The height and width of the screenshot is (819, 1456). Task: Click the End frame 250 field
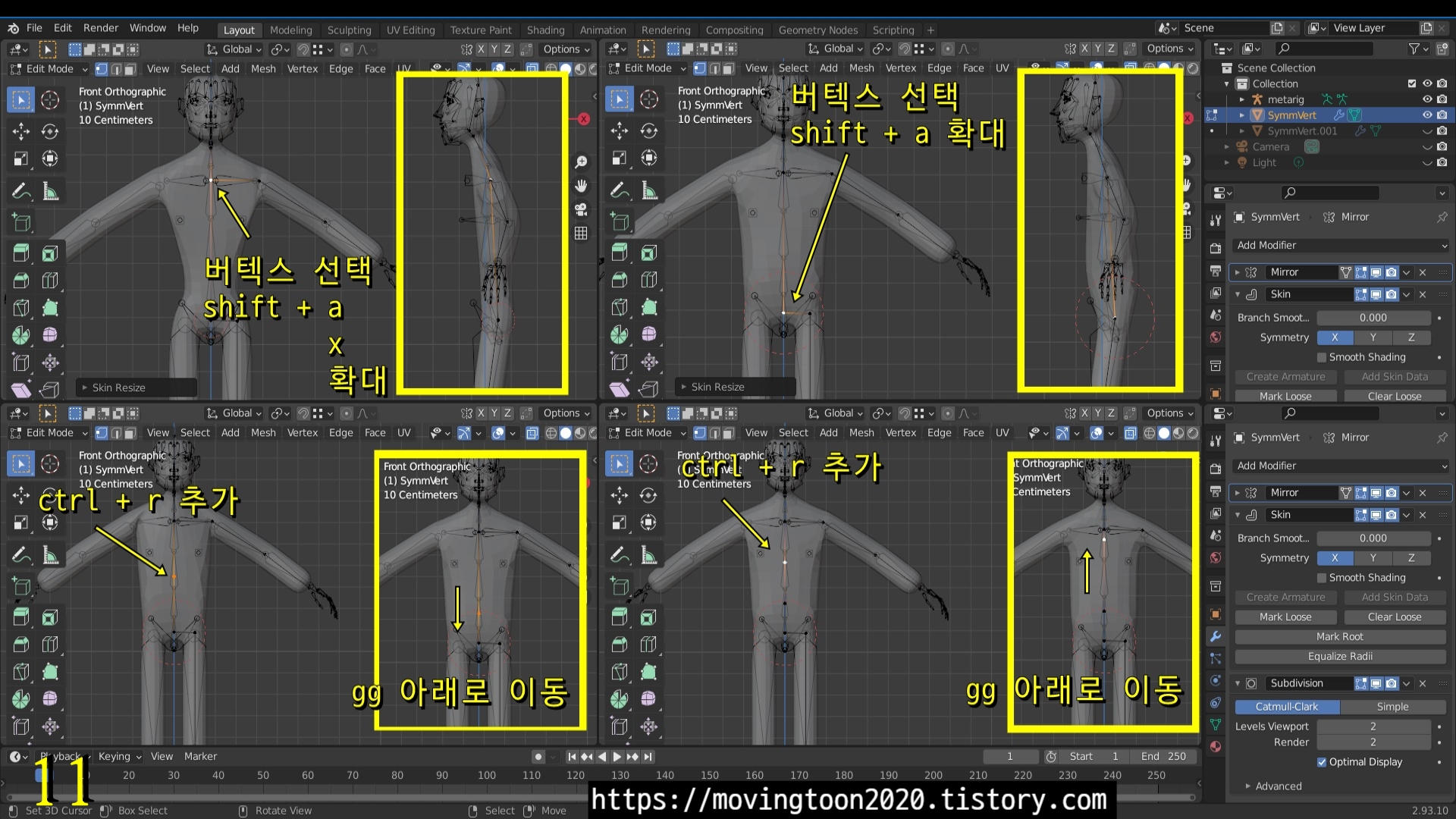(x=1163, y=757)
